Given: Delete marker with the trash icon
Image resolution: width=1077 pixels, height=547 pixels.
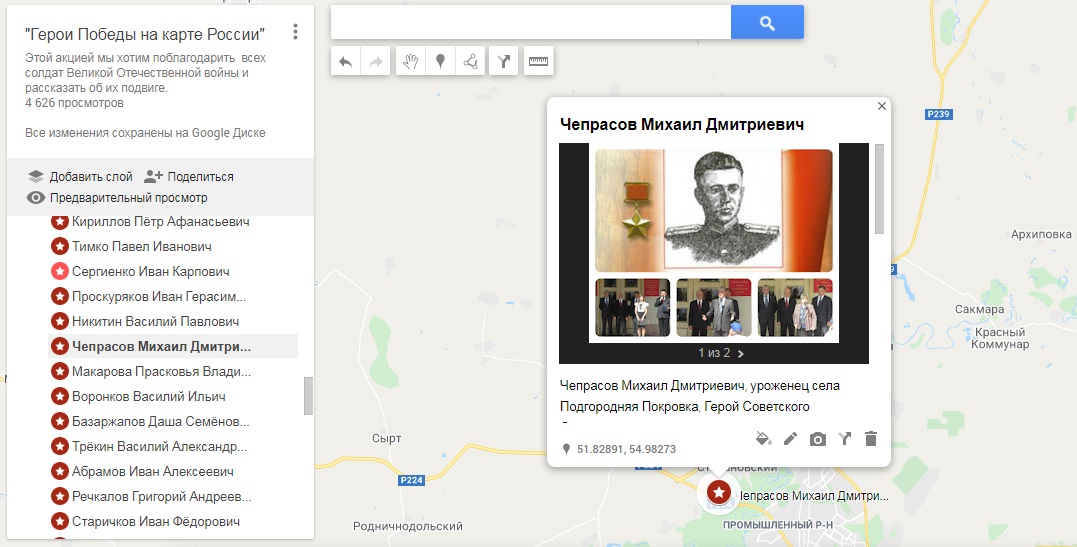Looking at the screenshot, I should tap(871, 438).
